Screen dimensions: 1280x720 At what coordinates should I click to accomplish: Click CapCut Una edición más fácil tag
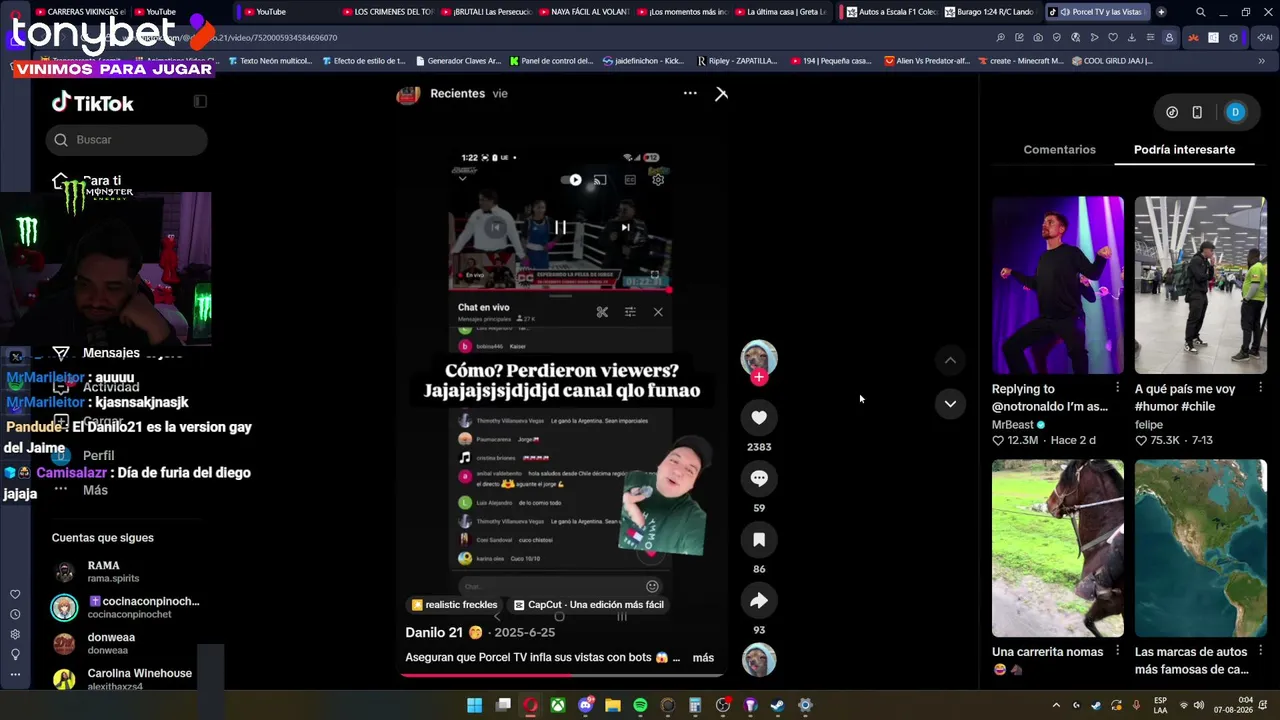pos(588,605)
